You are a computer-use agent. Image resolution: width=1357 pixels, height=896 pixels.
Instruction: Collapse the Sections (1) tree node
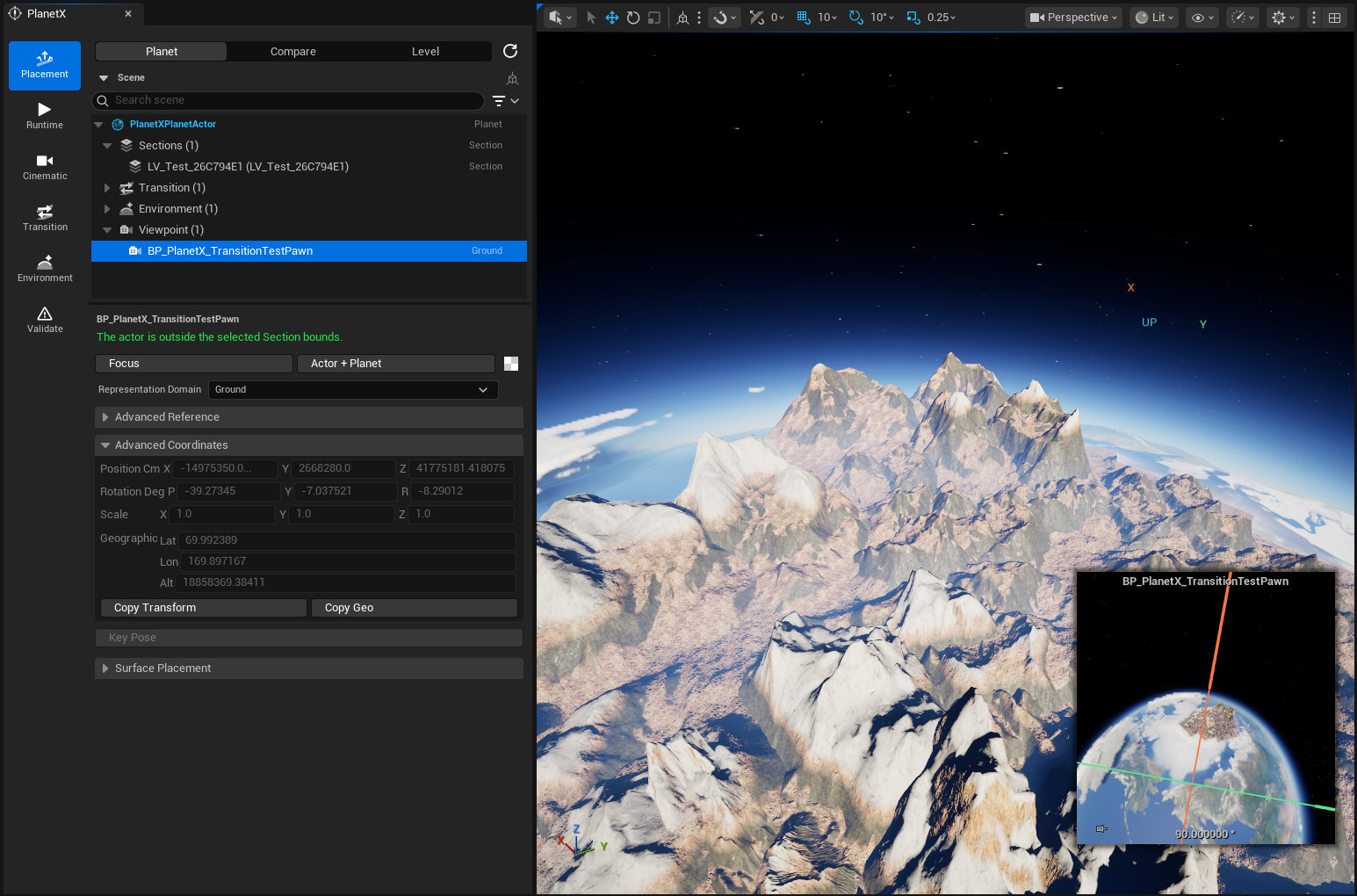pos(107,146)
